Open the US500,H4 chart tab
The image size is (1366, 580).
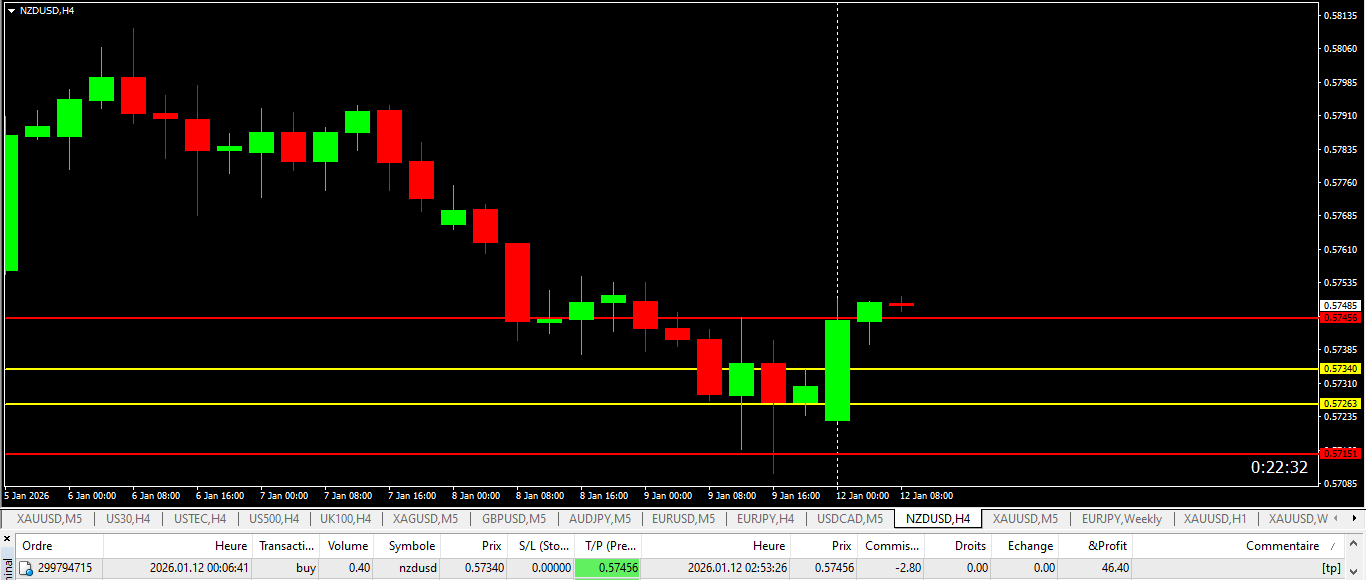click(x=274, y=519)
